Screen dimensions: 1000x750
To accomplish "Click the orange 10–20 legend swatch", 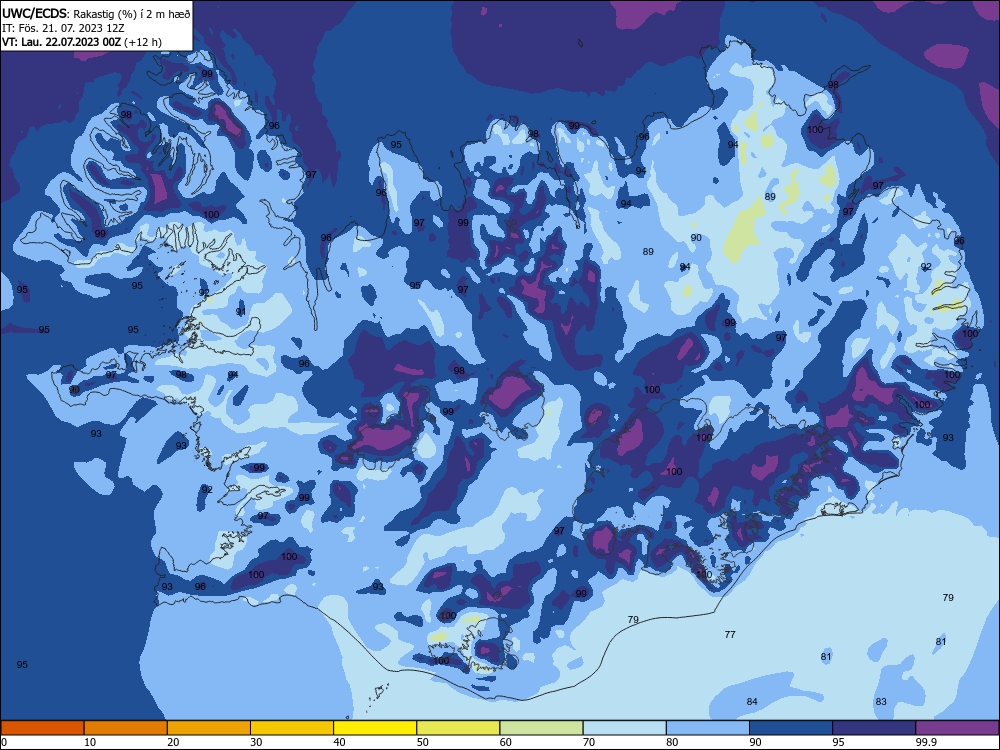I will [x=126, y=728].
